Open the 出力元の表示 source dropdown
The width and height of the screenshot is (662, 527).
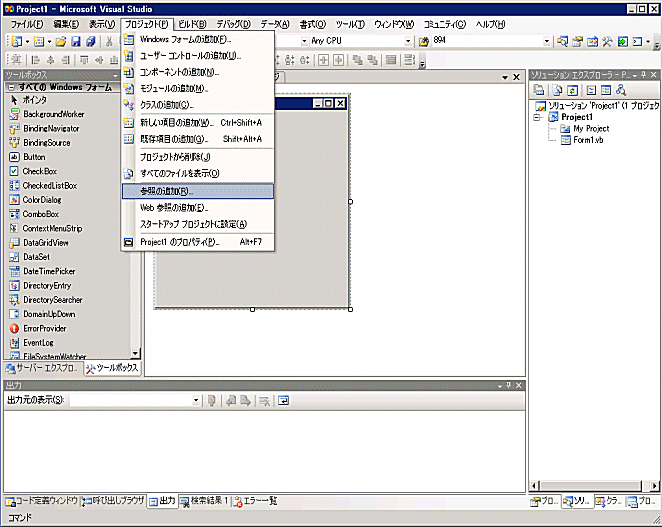point(196,400)
